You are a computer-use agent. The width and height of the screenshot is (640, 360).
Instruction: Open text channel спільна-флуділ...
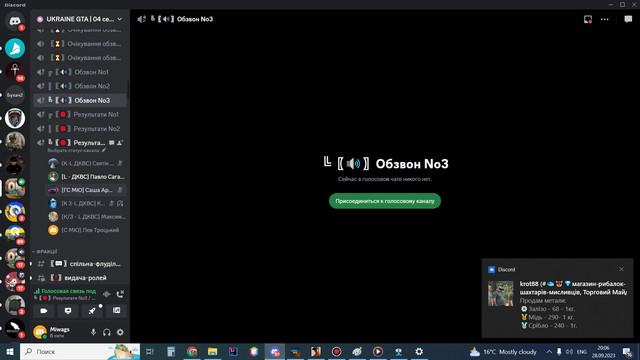coord(80,264)
